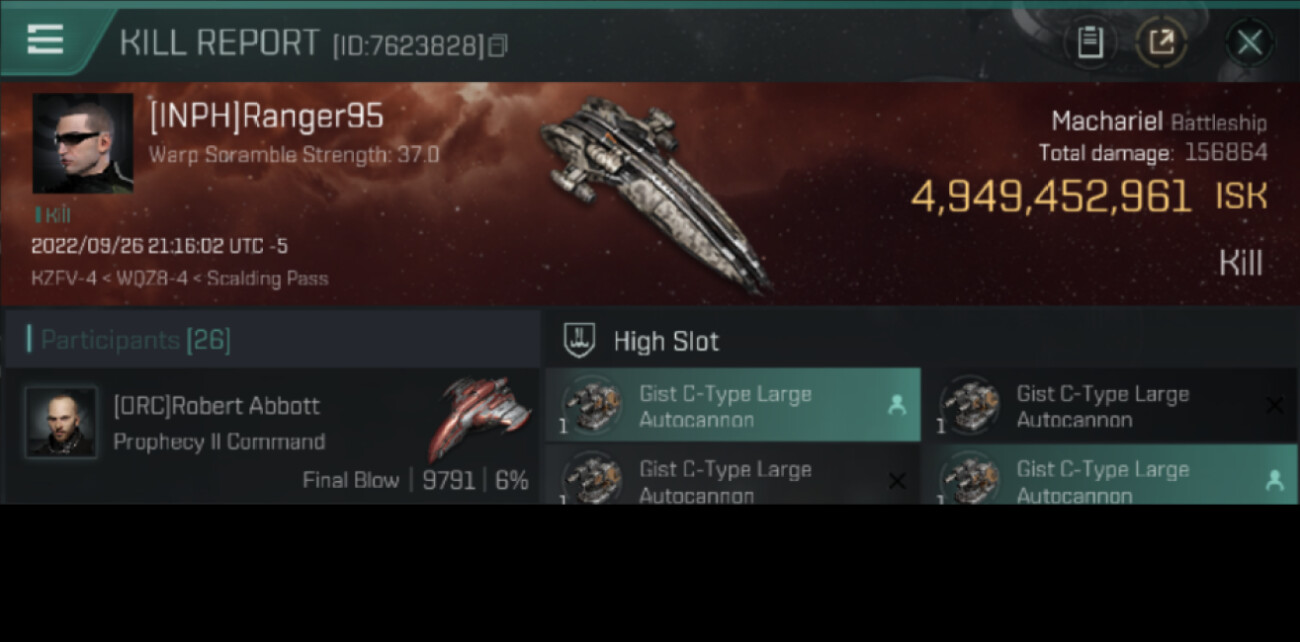This screenshot has width=1300, height=642.
Task: Click the X mark on top-right autocannon
Action: click(1274, 405)
